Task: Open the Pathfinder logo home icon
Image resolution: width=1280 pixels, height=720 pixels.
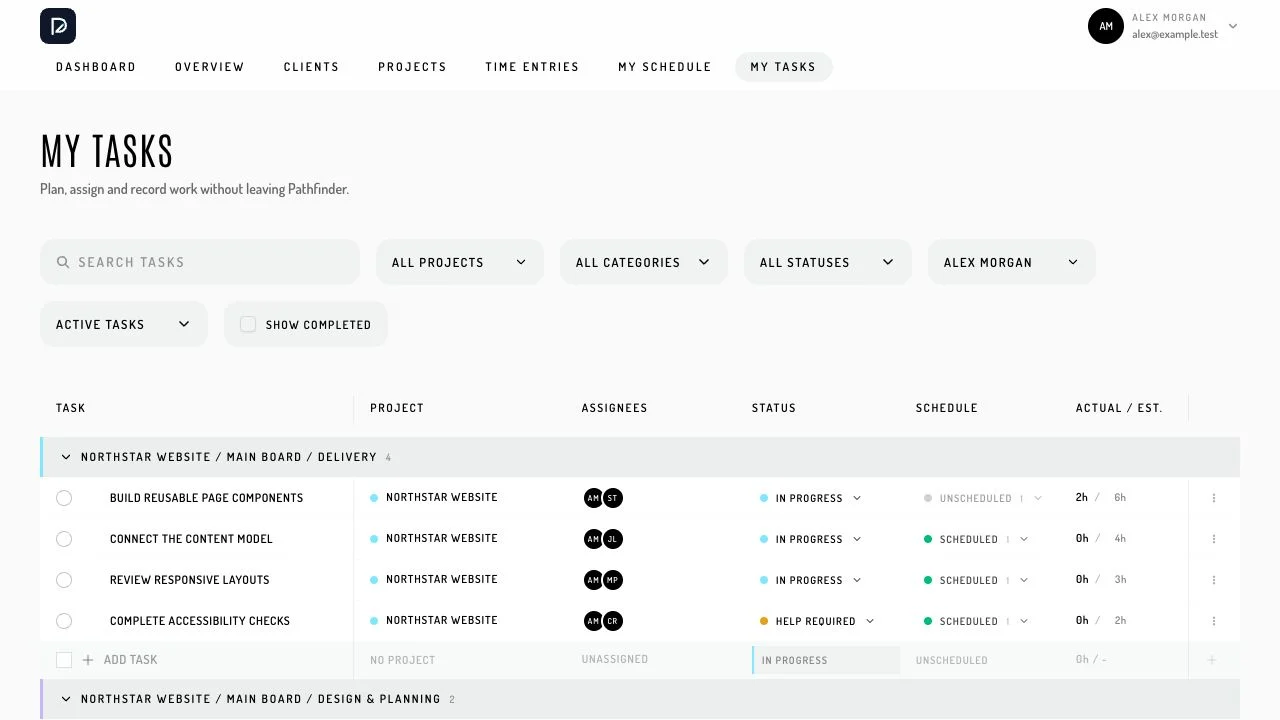Action: 58,26
